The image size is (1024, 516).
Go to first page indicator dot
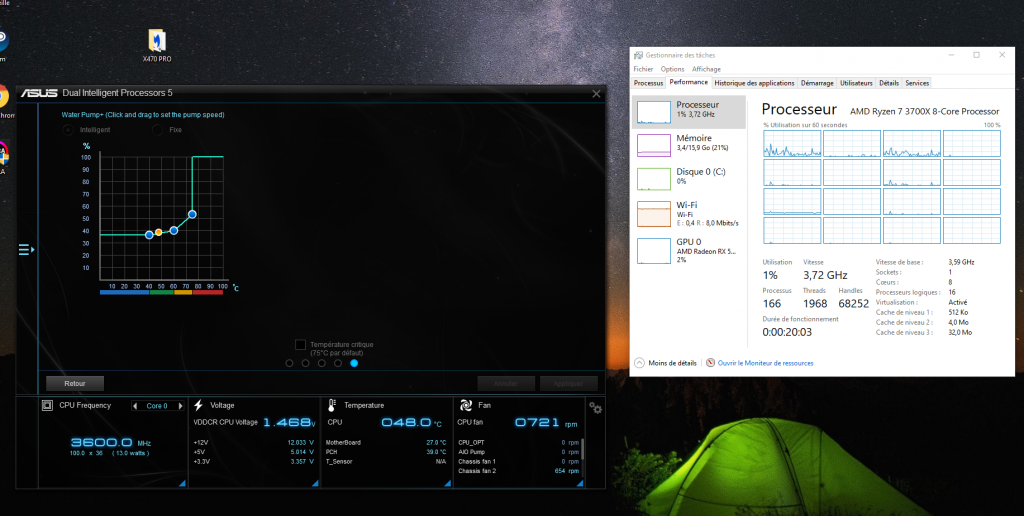(289, 363)
